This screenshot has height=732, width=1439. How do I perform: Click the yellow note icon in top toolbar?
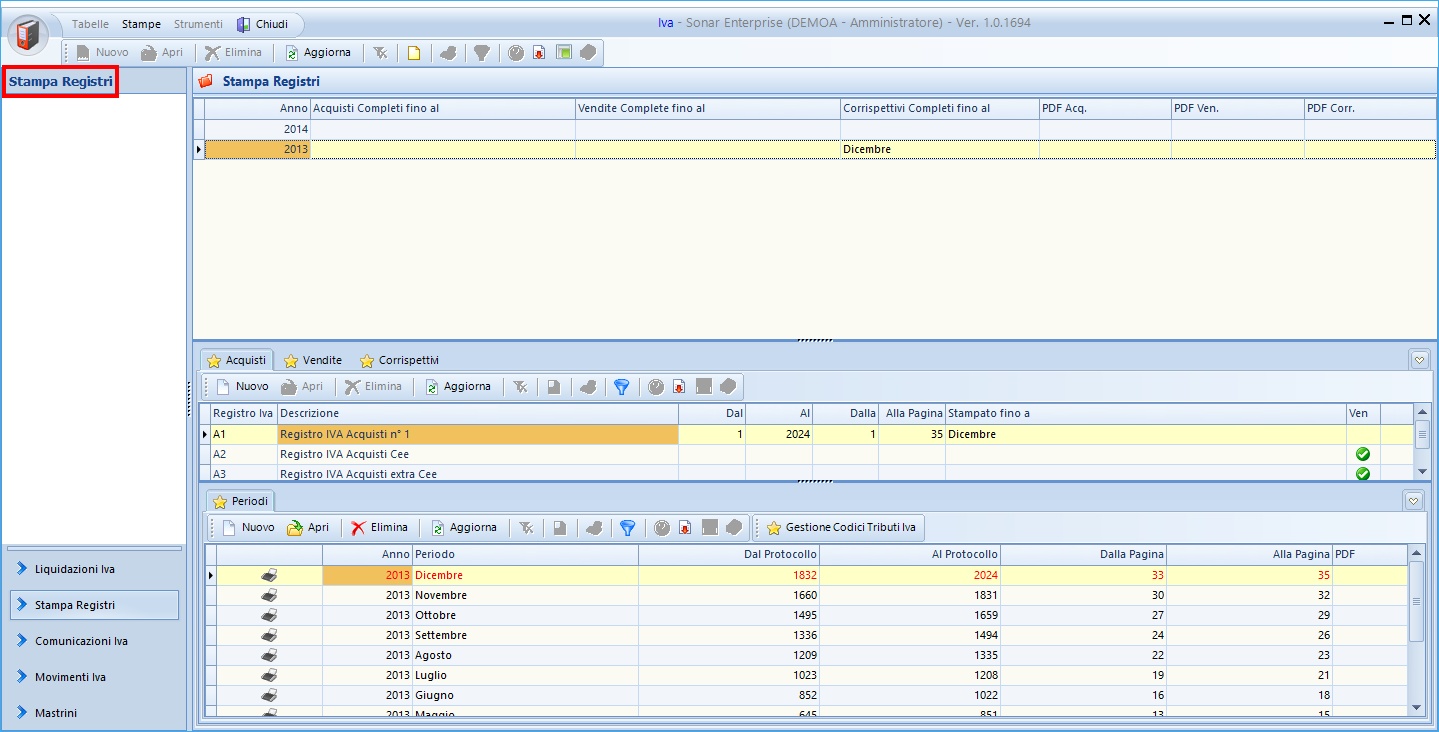pos(413,53)
